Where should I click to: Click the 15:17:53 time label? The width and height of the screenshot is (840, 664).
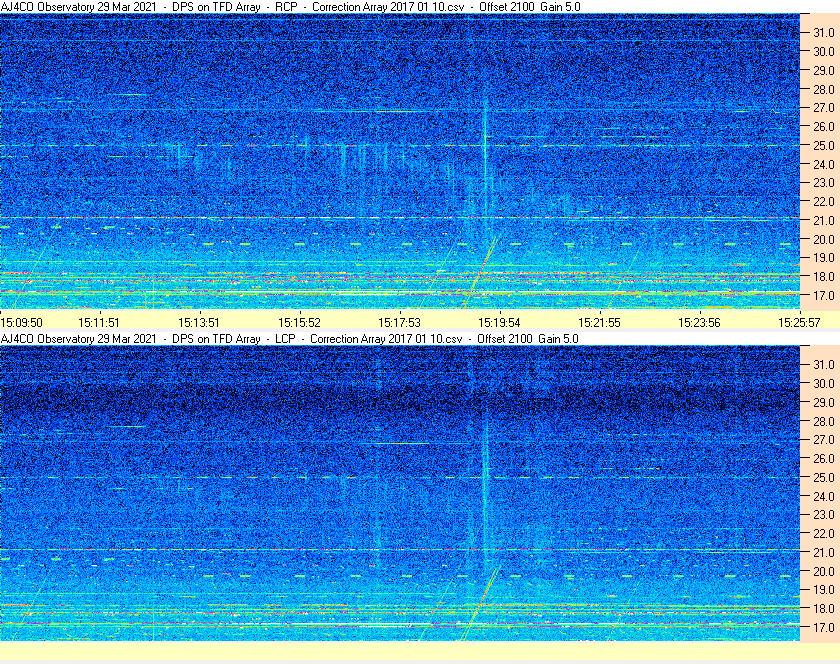pyautogui.click(x=399, y=323)
